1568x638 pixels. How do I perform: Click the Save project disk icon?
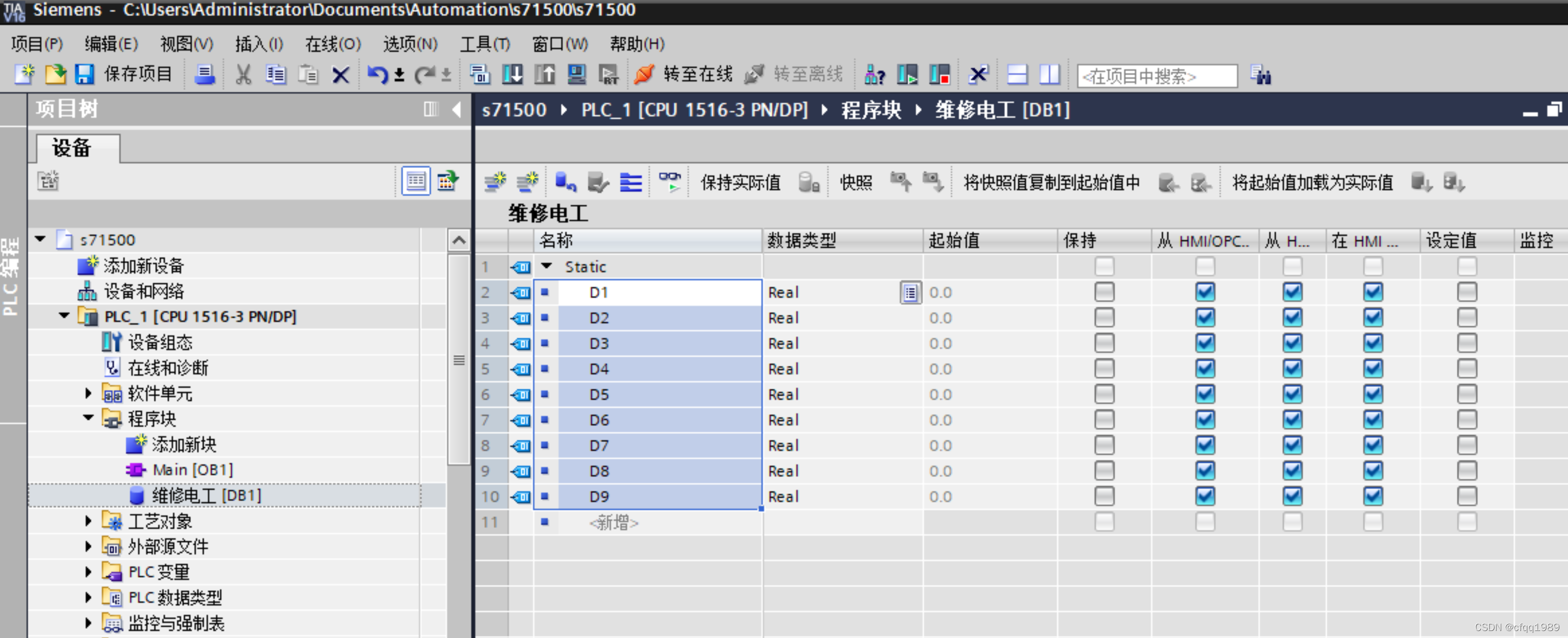tap(84, 74)
